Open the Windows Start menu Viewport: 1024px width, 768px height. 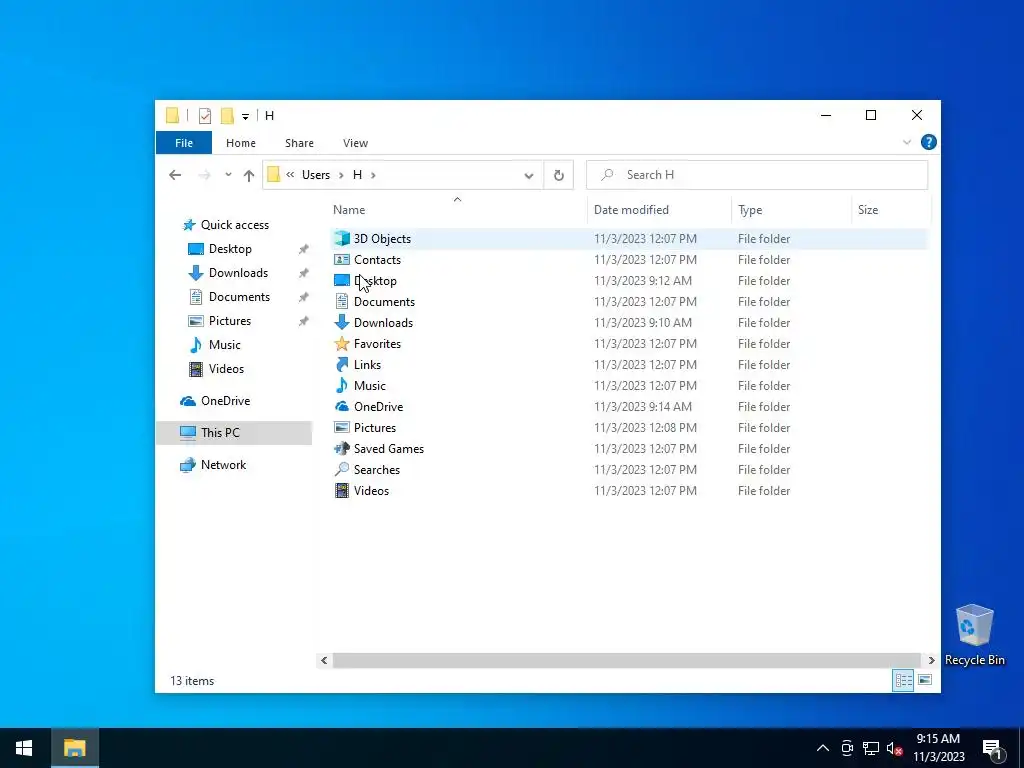point(24,748)
